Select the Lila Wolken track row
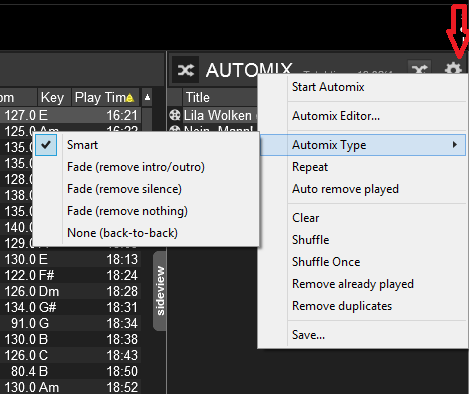This screenshot has height=394, width=469. click(213, 115)
